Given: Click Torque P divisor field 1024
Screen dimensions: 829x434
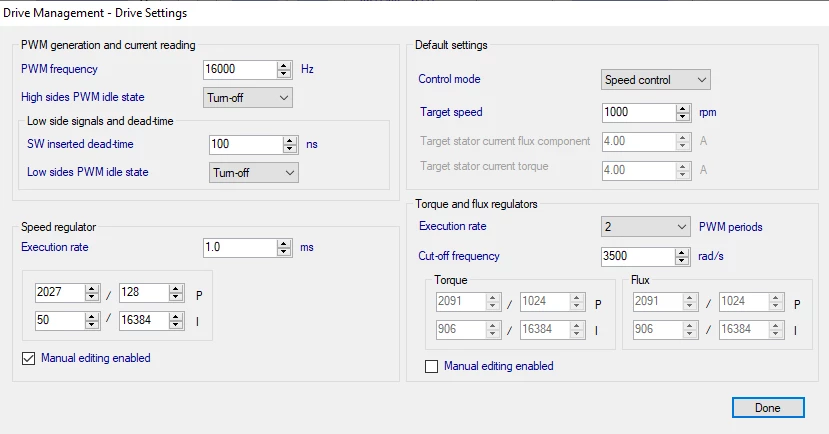Looking at the screenshot, I should coord(545,301).
